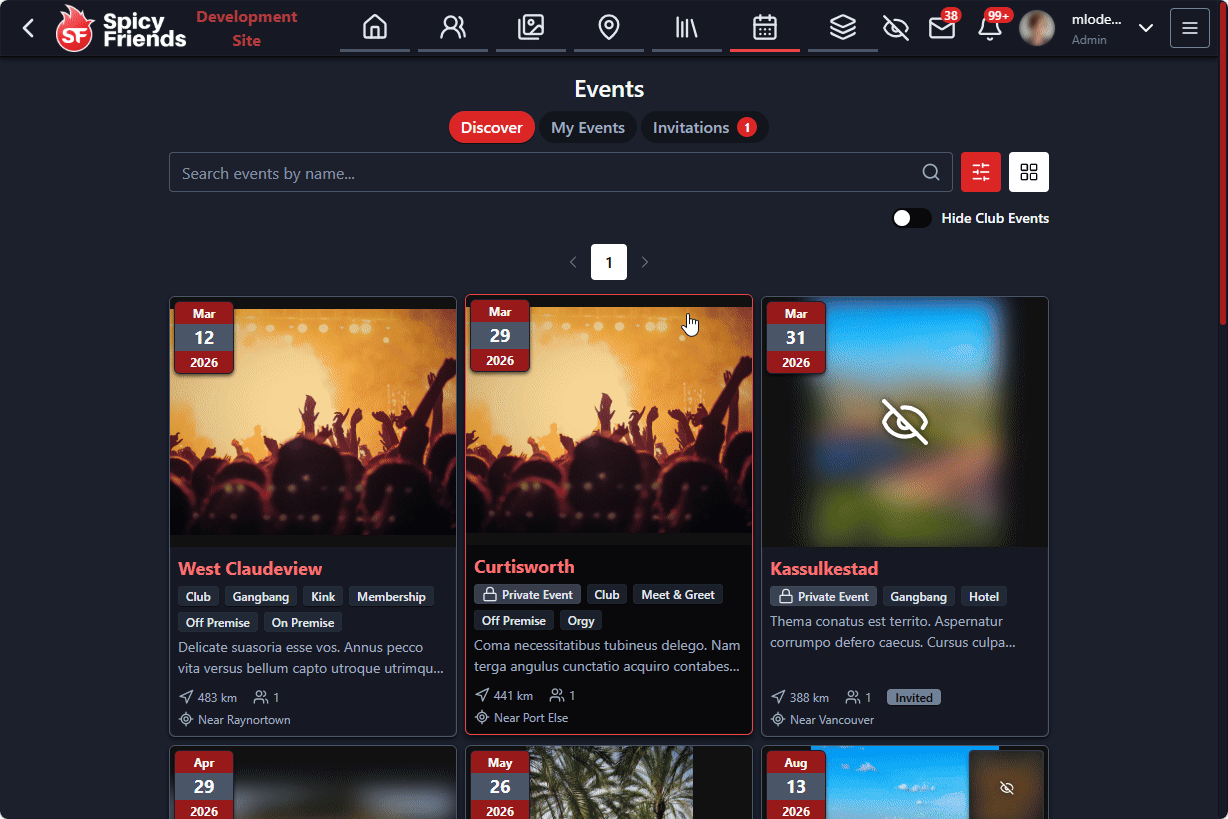Open the event filters panel button
The width and height of the screenshot is (1228, 819).
[x=981, y=172]
